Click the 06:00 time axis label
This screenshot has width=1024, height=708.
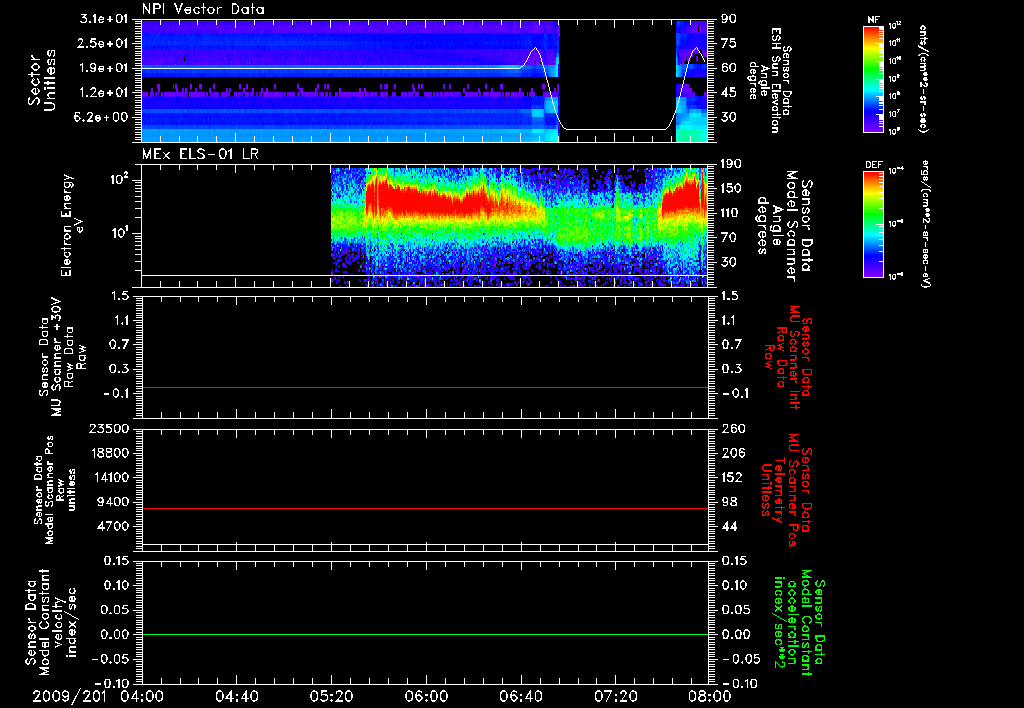coord(426,697)
